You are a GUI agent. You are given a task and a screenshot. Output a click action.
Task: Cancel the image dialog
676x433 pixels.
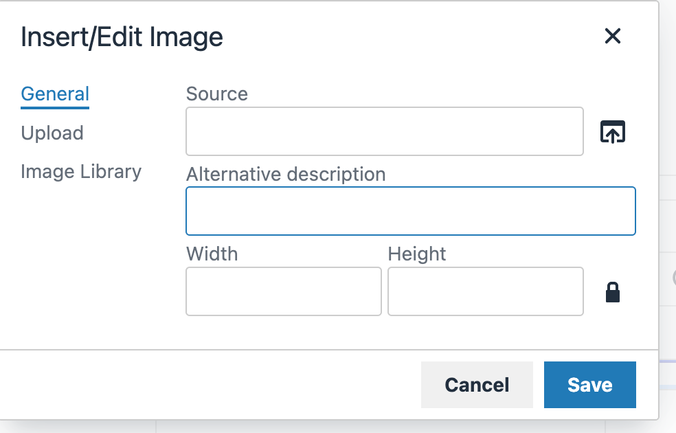coord(477,385)
